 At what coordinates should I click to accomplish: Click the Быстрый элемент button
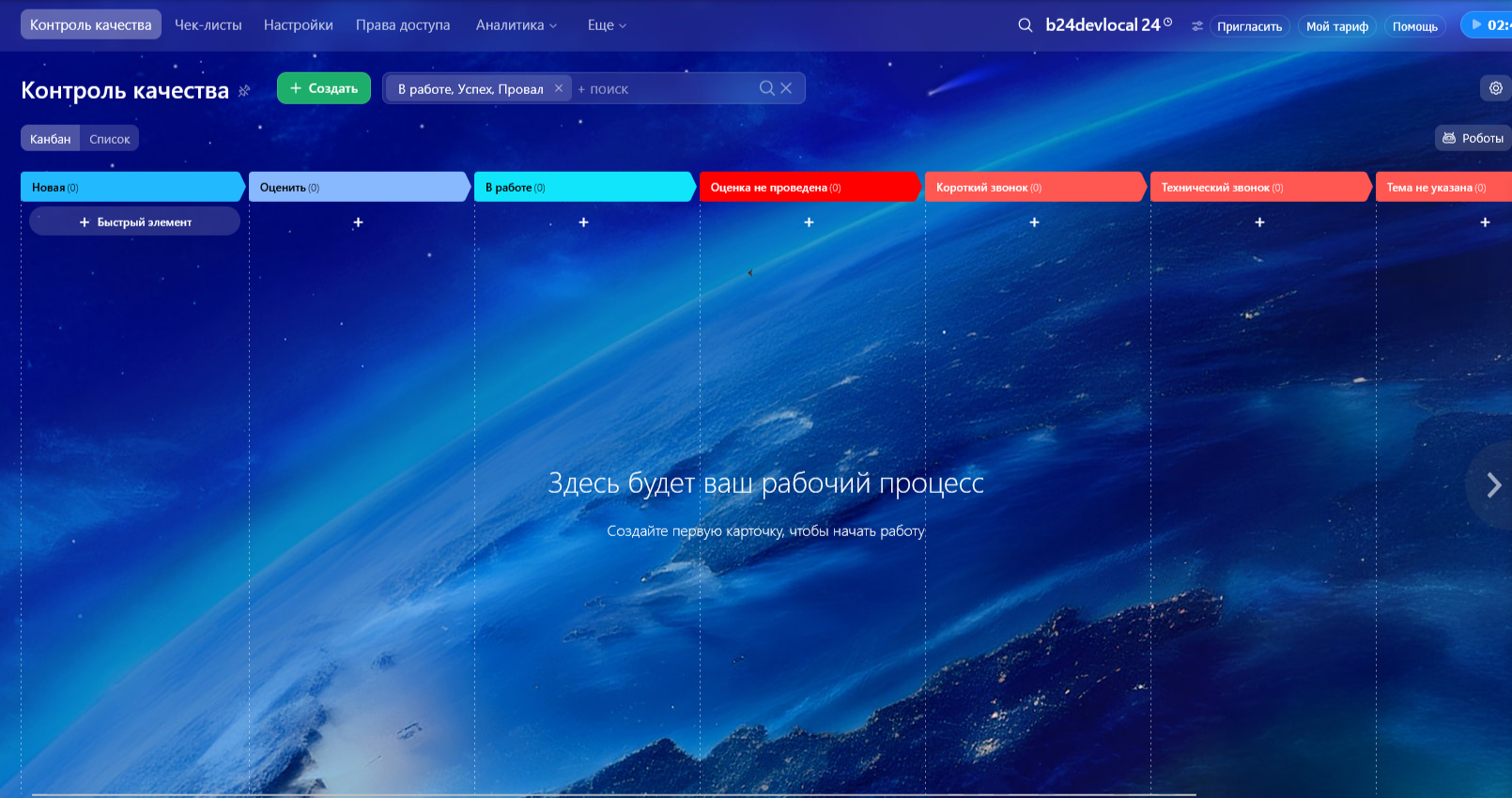point(135,222)
